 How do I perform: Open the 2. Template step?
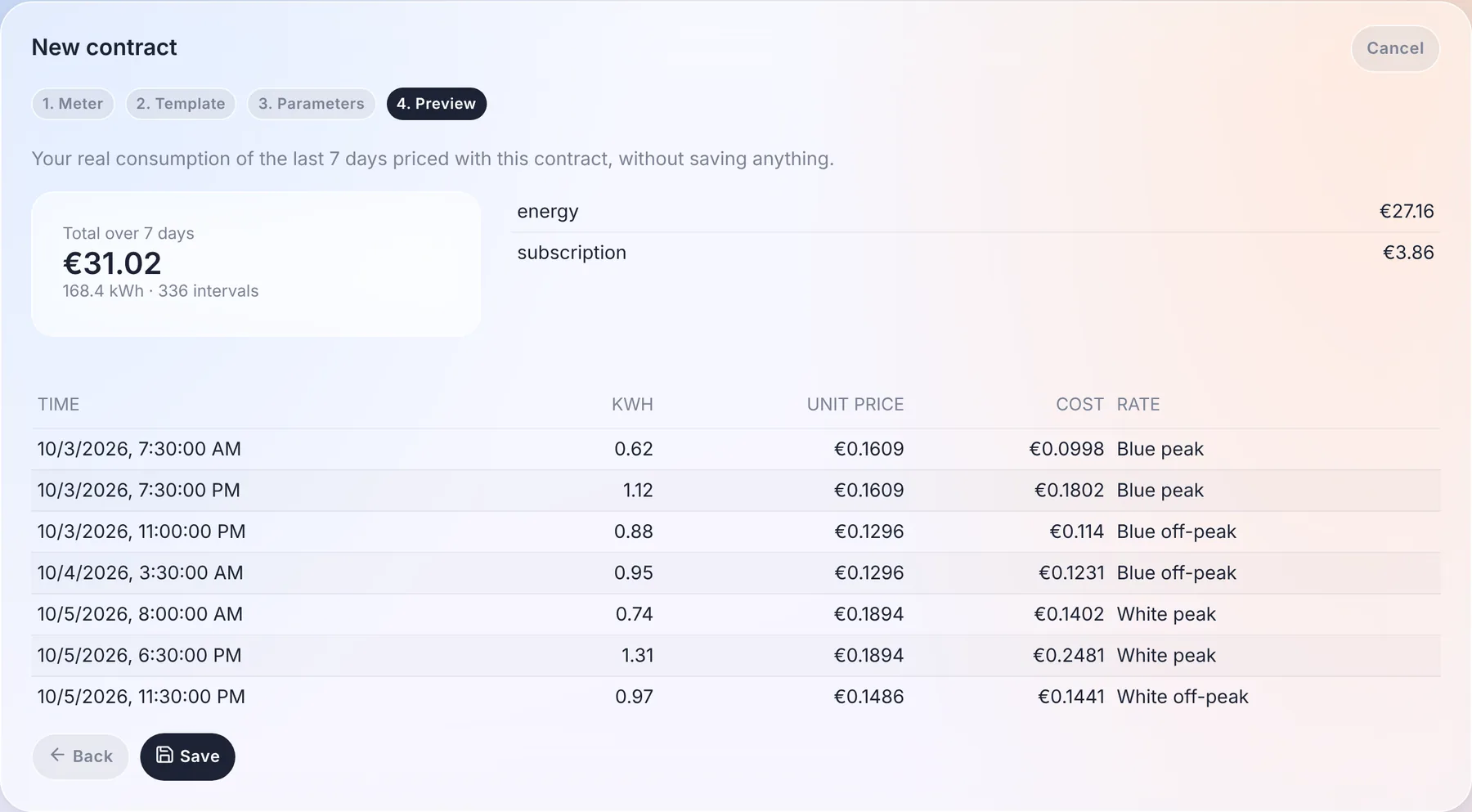point(181,104)
